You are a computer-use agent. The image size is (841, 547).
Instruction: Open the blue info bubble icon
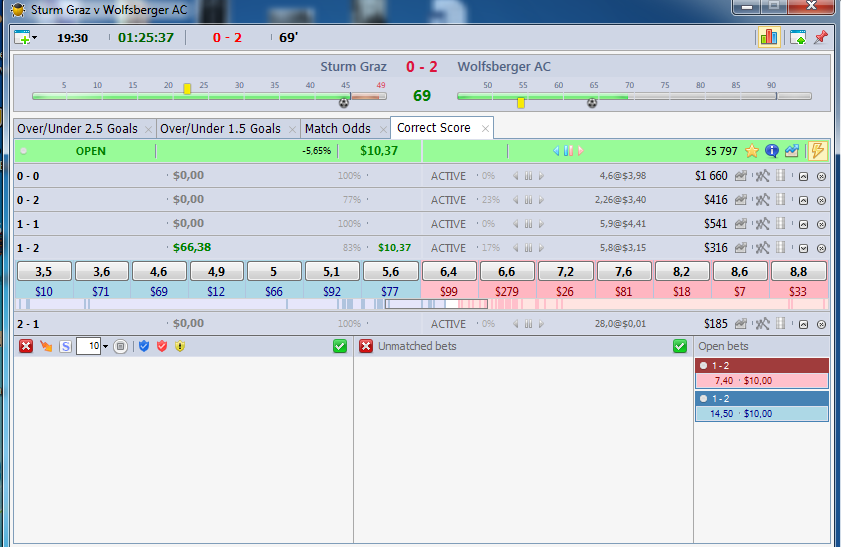(x=772, y=151)
